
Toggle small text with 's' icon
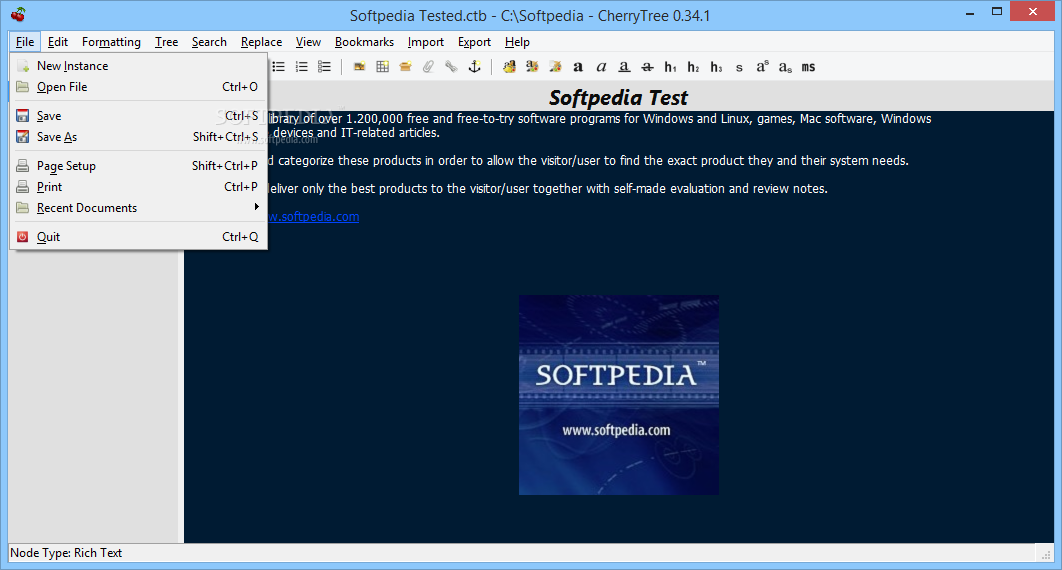click(x=739, y=67)
